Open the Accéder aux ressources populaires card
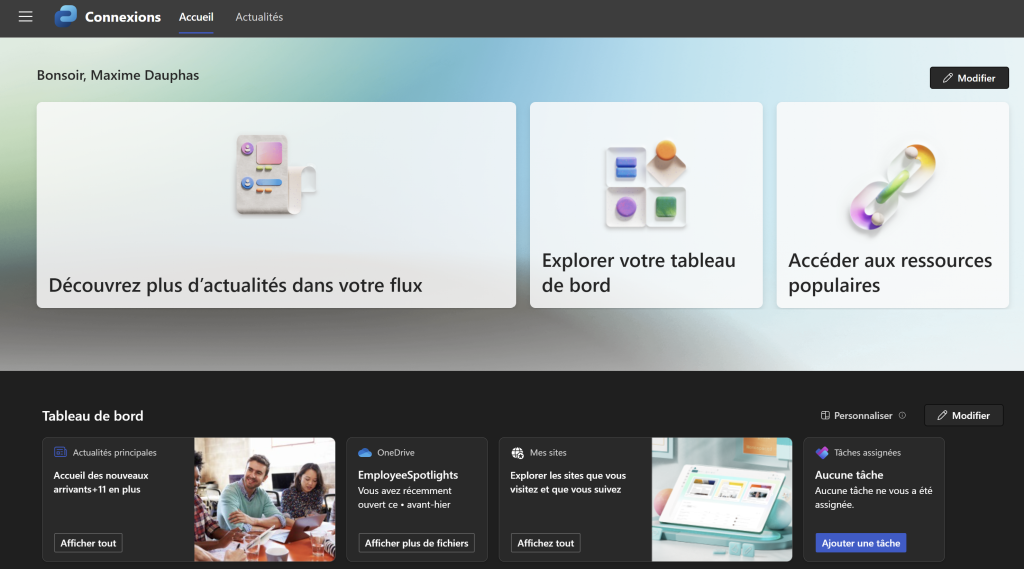 tap(892, 205)
